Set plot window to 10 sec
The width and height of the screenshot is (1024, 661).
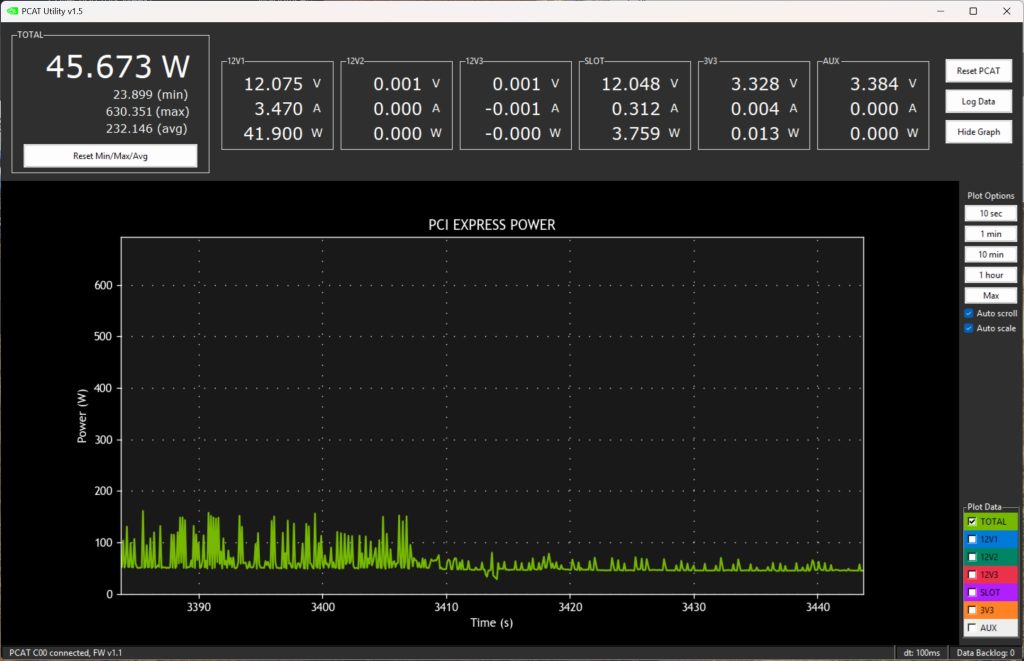click(x=990, y=213)
